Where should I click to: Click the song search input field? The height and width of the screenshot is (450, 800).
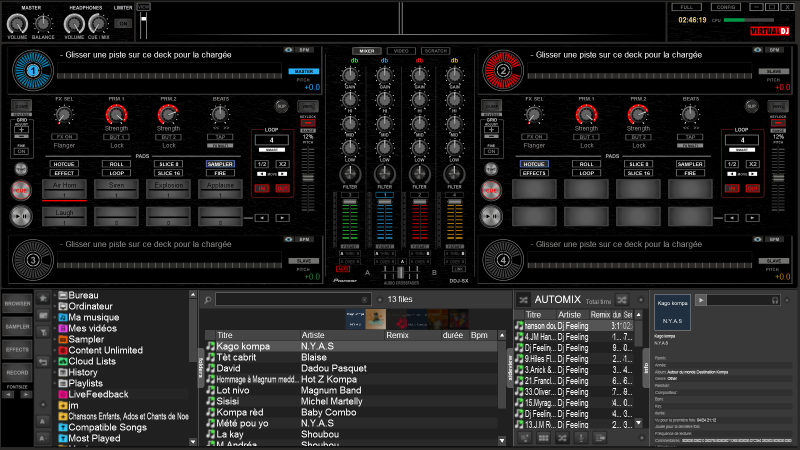pos(292,299)
